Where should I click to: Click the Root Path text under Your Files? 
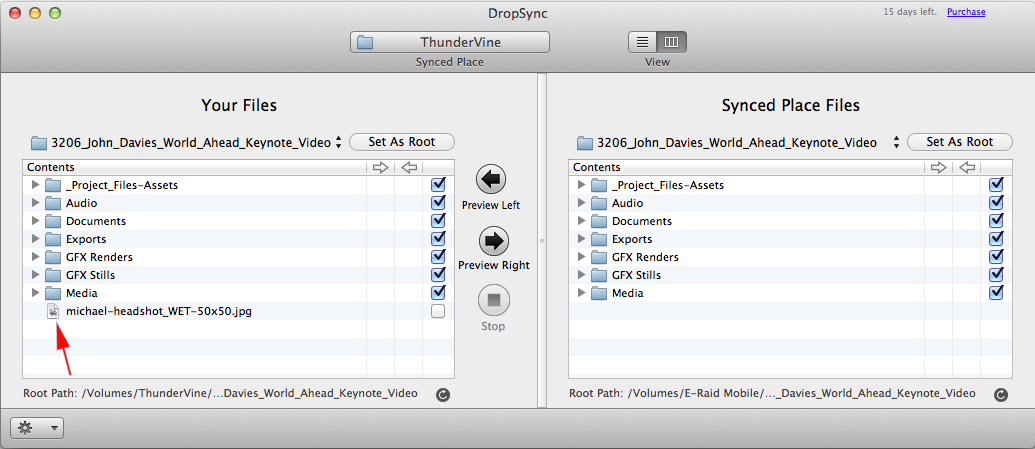(x=220, y=394)
